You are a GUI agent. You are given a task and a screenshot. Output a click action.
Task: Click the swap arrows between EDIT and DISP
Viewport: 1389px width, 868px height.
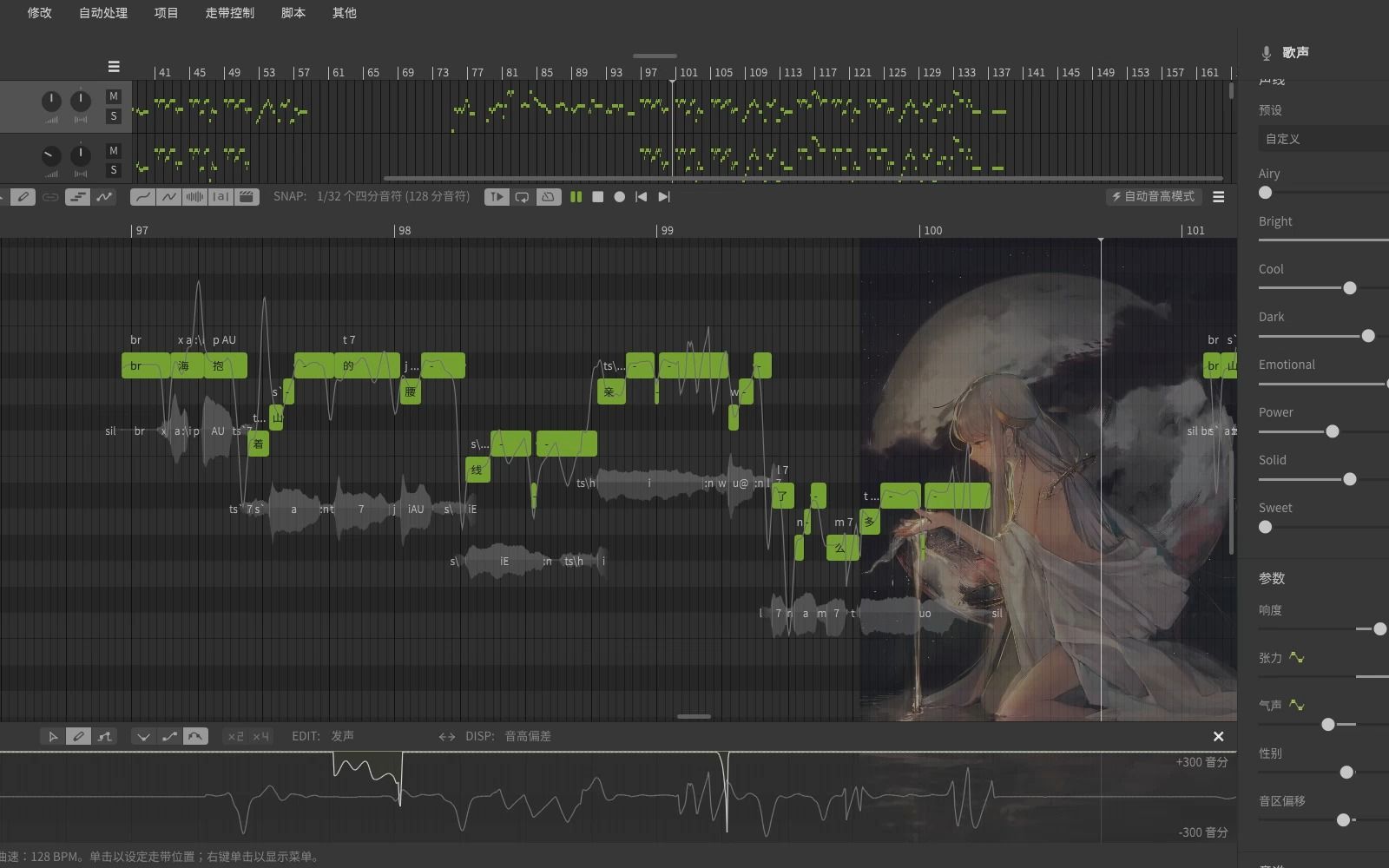(x=447, y=737)
